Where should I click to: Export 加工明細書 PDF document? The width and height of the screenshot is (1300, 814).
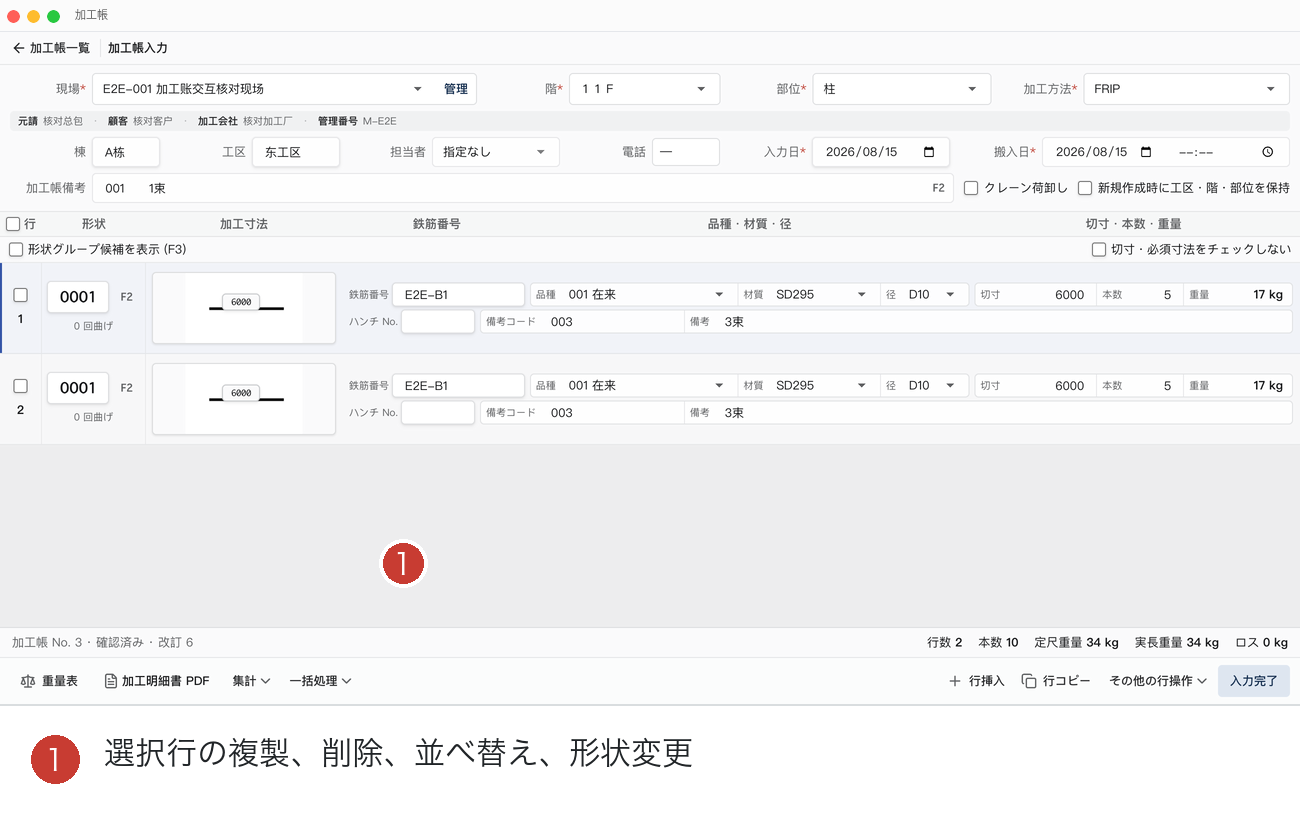tap(157, 681)
